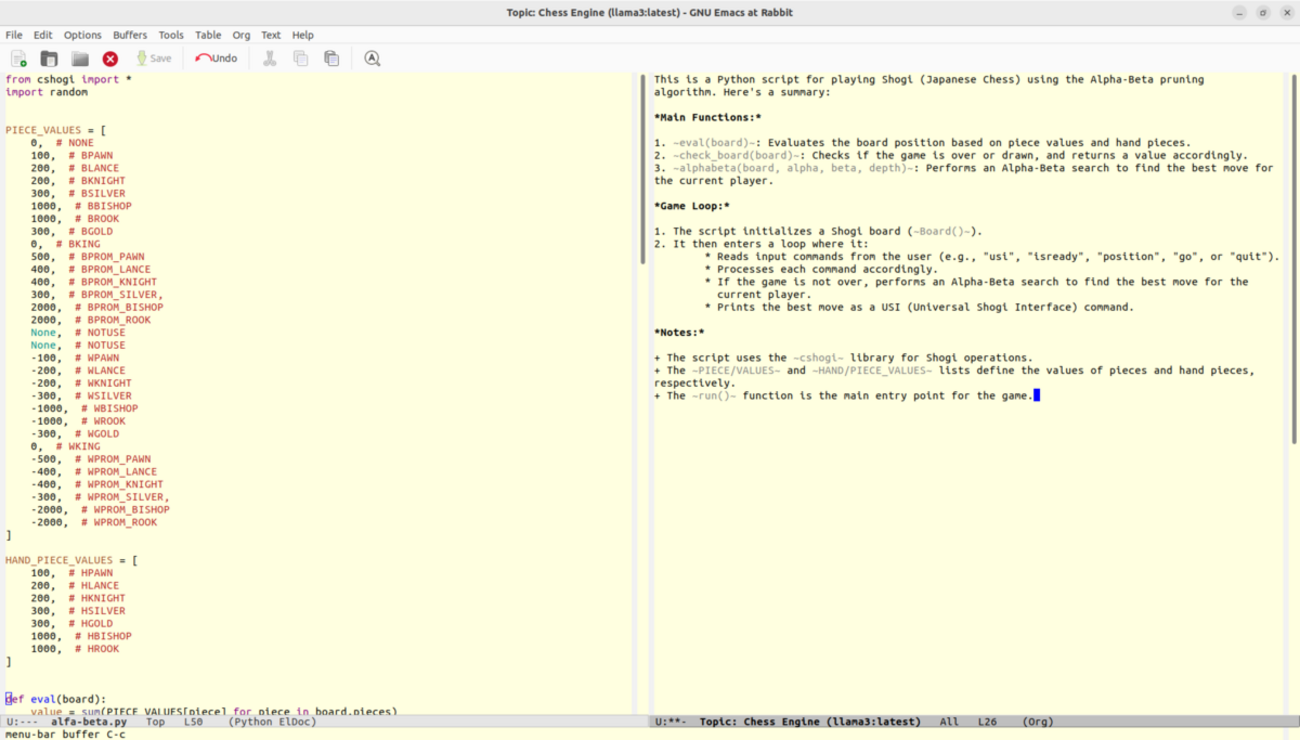Click the 'L50' line number indicator
This screenshot has width=1300, height=740.
(x=193, y=721)
